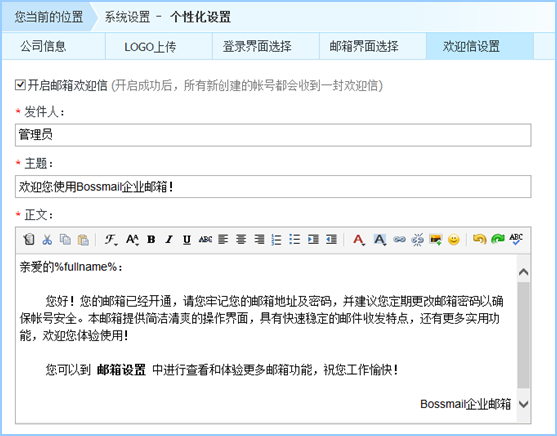Apply italic formatting
This screenshot has height=436, width=557.
[x=169, y=239]
